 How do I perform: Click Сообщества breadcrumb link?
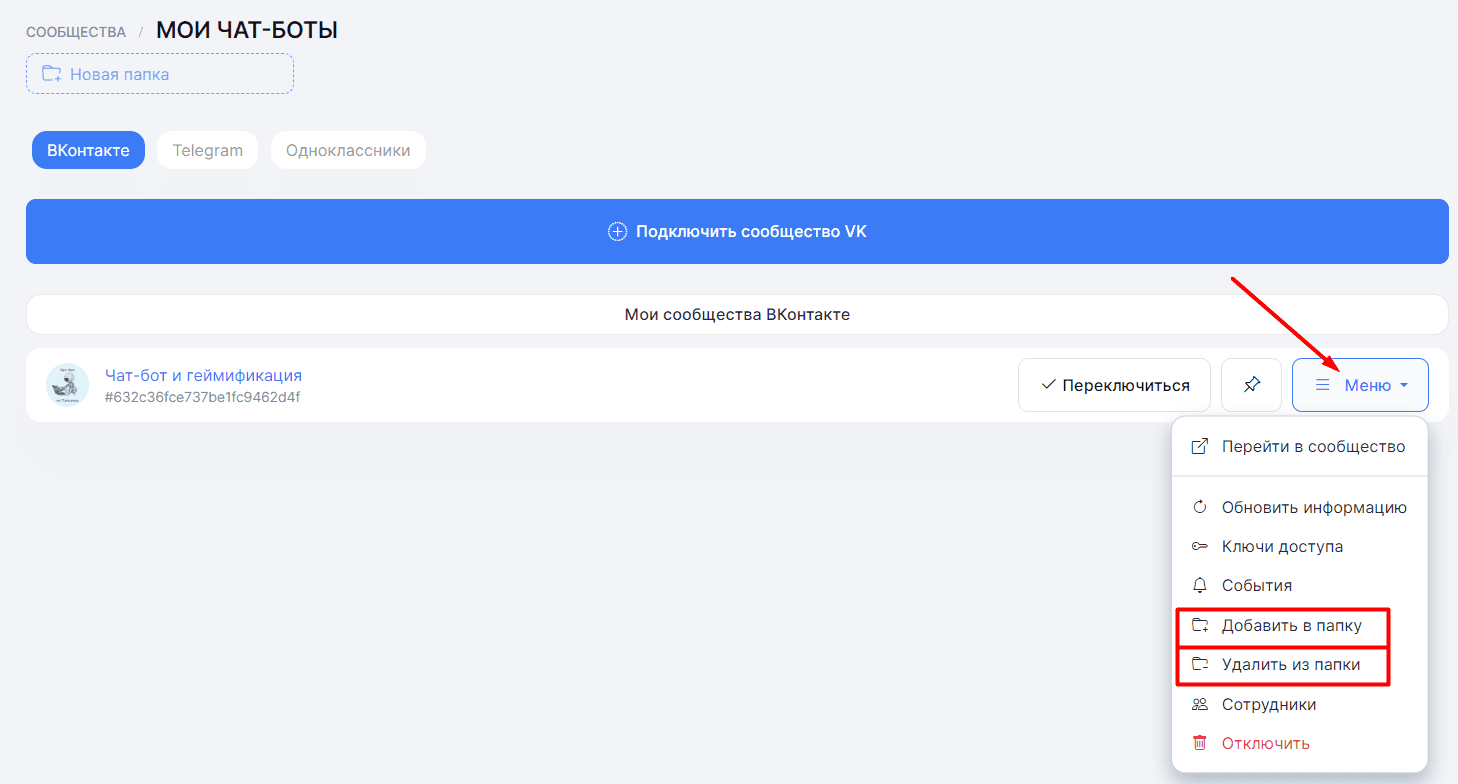pos(76,32)
